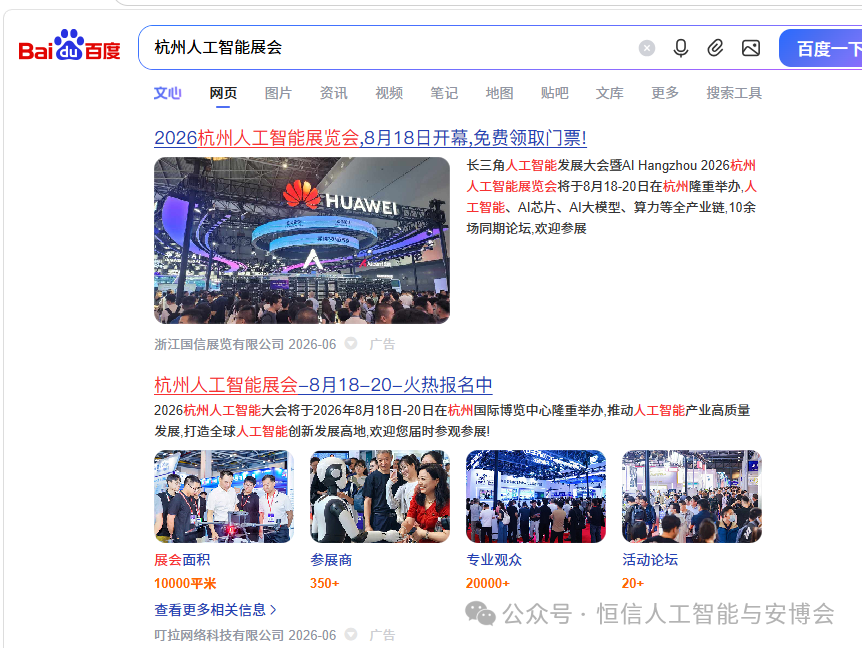Attach a file with paperclip icon
The width and height of the screenshot is (862, 648).
715,48
